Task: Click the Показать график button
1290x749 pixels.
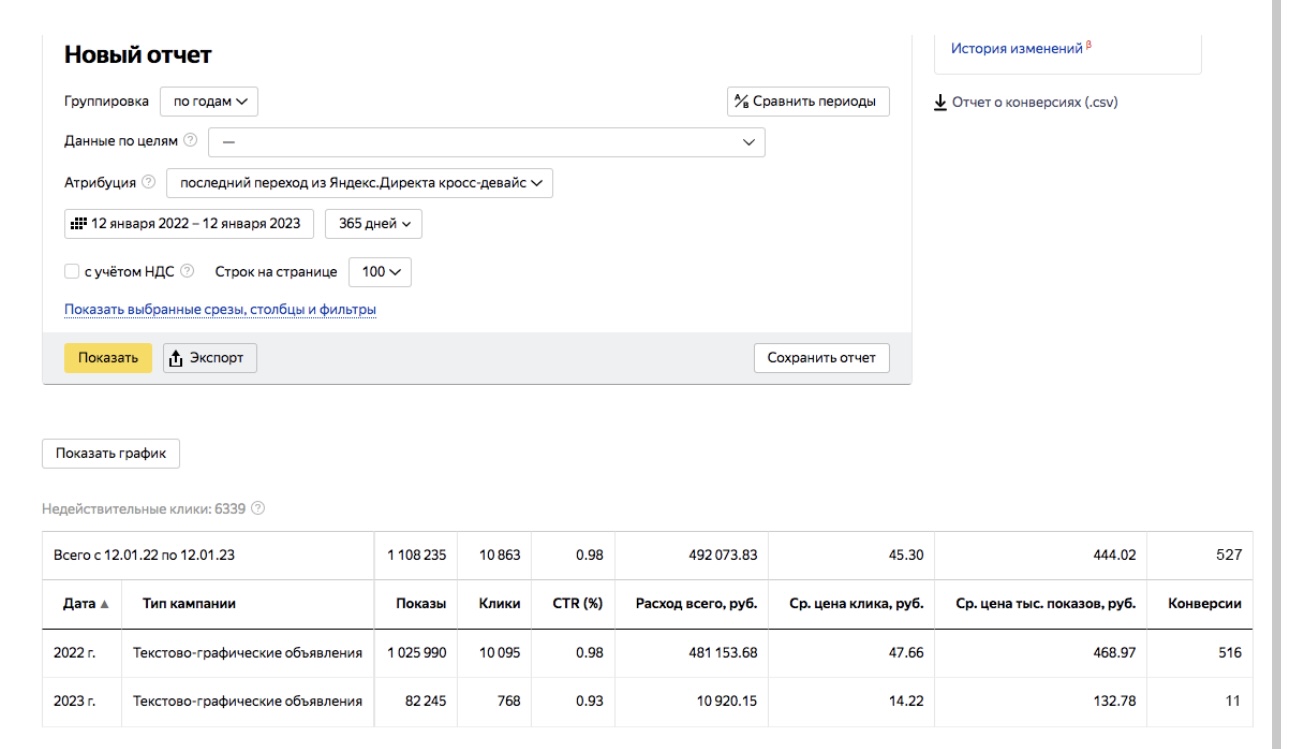Action: 110,452
